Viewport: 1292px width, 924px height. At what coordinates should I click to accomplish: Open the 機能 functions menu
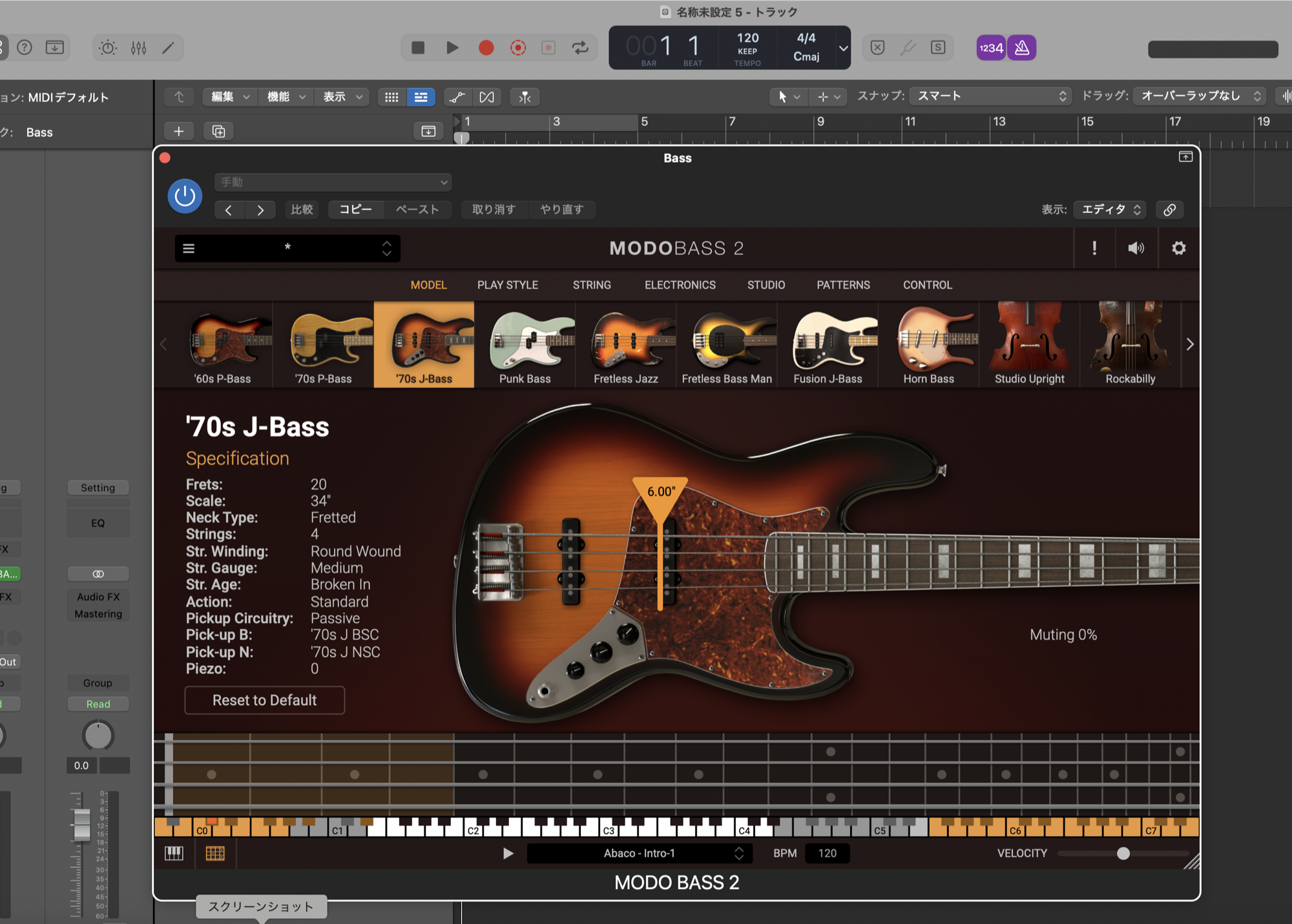(286, 97)
